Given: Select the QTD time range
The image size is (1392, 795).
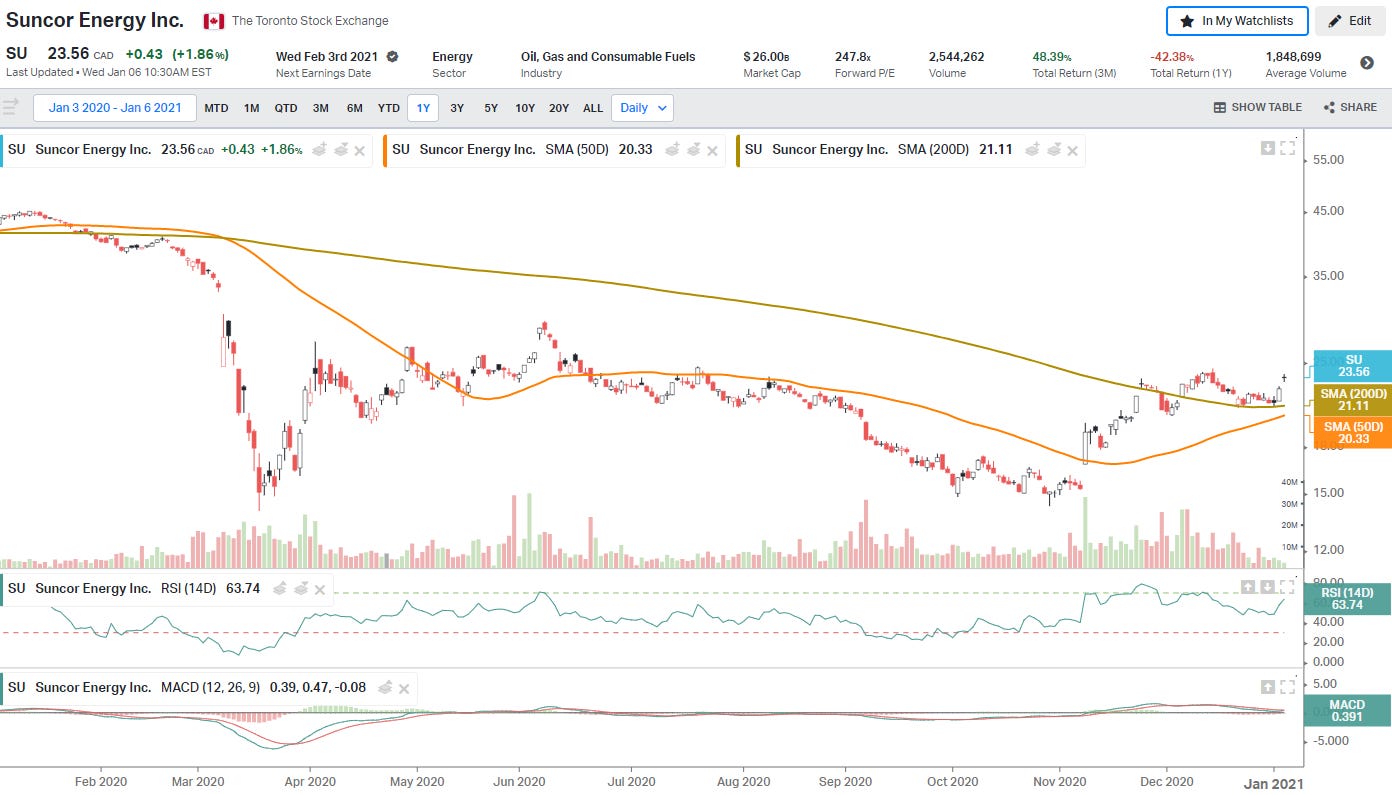Looking at the screenshot, I should click(286, 108).
